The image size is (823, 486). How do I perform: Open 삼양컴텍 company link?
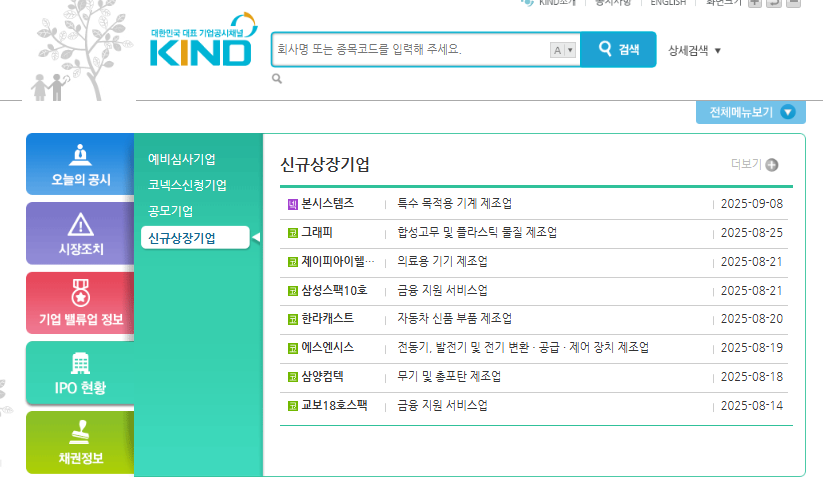pyautogui.click(x=322, y=376)
